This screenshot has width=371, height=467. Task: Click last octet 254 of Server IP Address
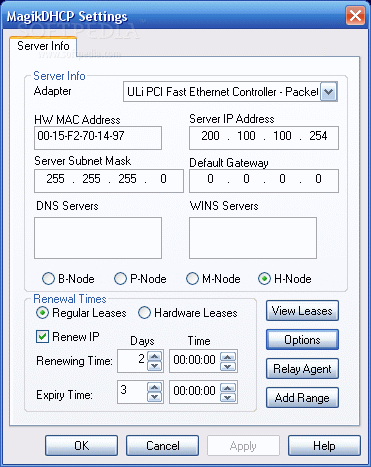[318, 136]
